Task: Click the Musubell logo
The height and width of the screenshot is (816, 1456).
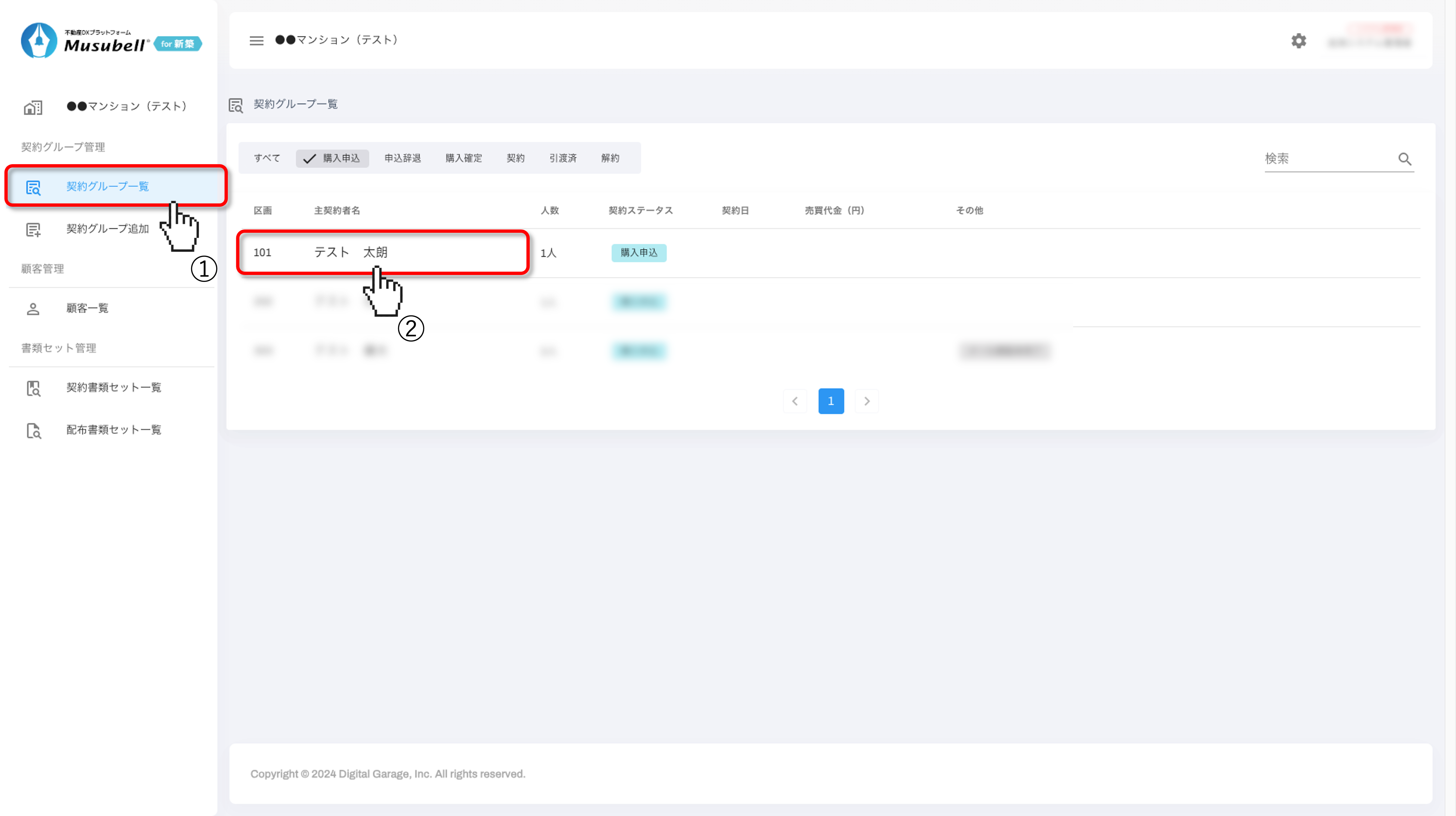Action: coord(111,41)
